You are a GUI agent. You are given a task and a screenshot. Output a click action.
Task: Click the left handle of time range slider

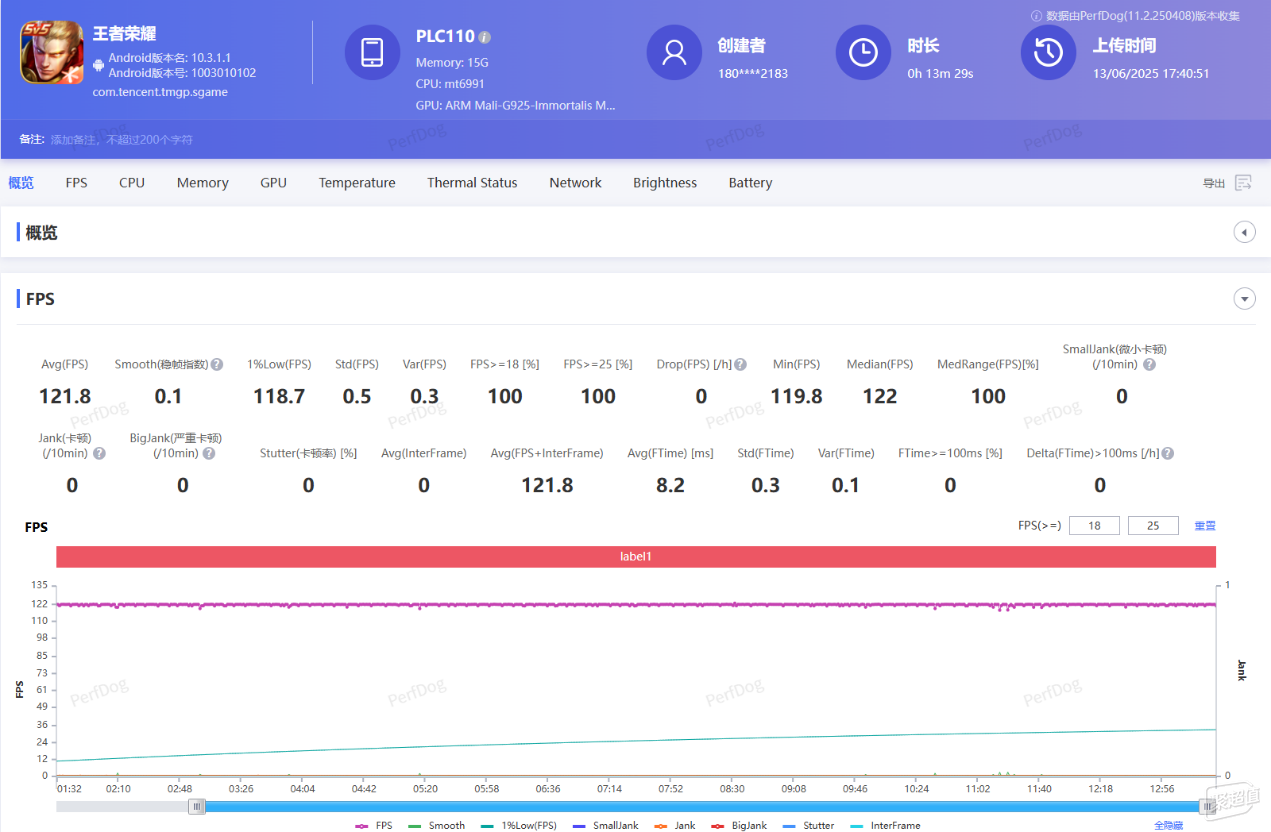(197, 806)
